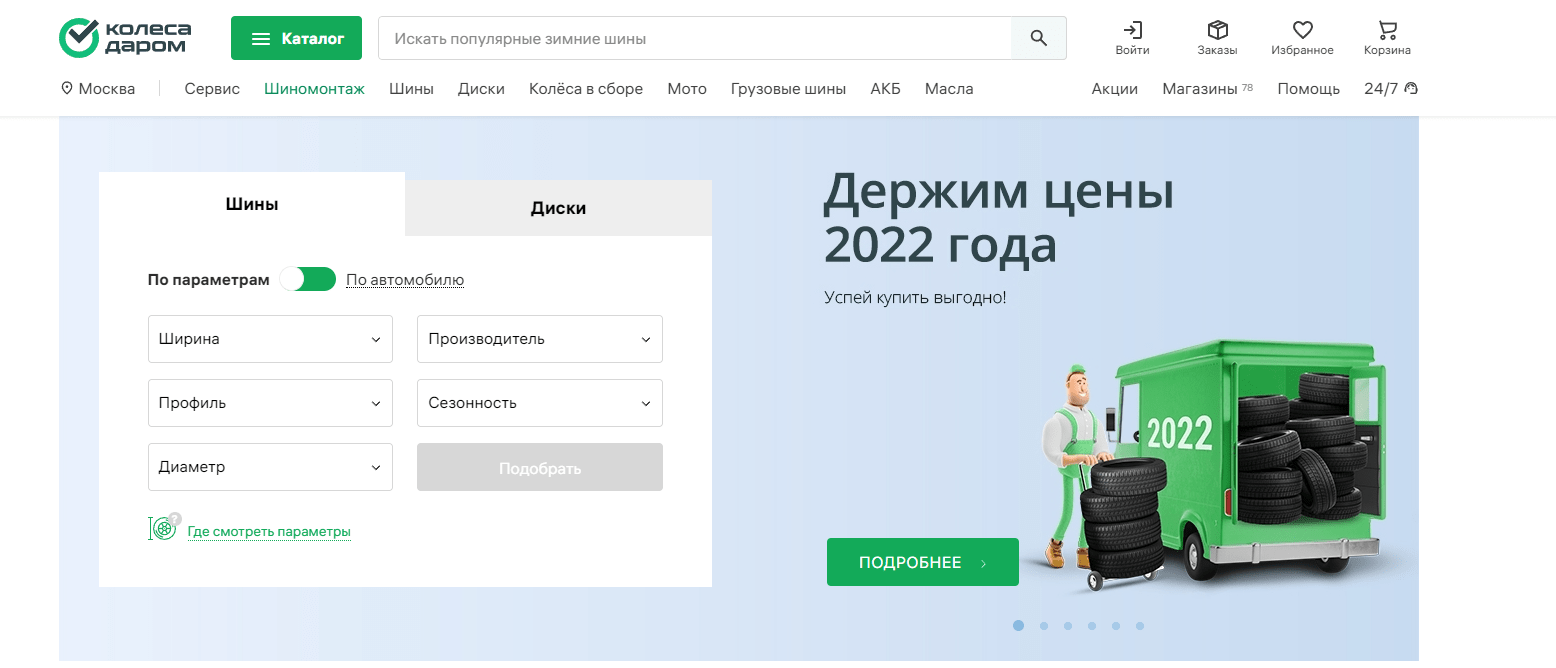Image resolution: width=1556 pixels, height=668 pixels.
Task: Open Шины navigation item
Action: point(411,88)
